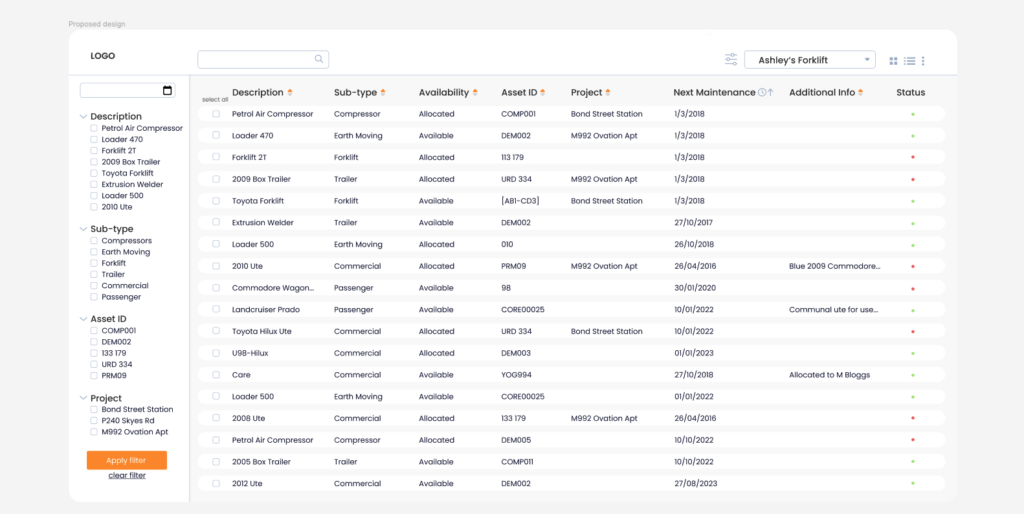The height and width of the screenshot is (514, 1024).
Task: Open the calendar date picker icon
Action: (167, 91)
